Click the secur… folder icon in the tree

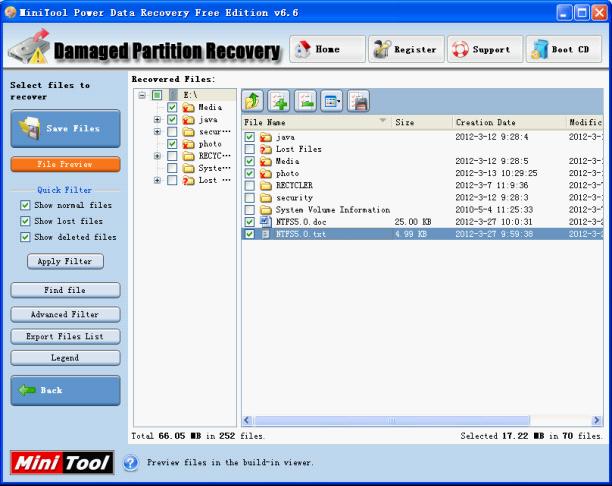(189, 132)
